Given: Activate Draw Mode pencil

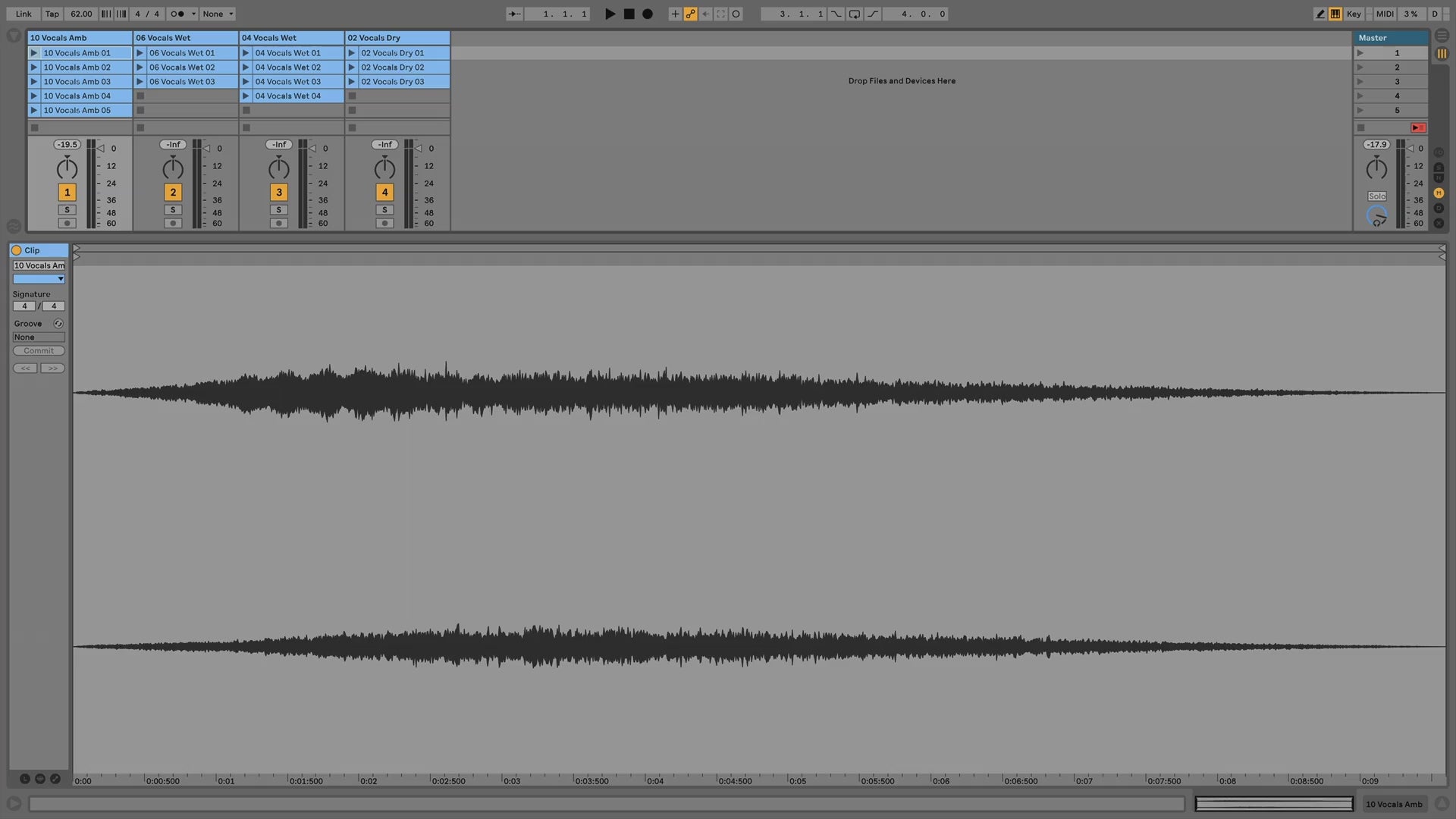Looking at the screenshot, I should (x=1319, y=14).
